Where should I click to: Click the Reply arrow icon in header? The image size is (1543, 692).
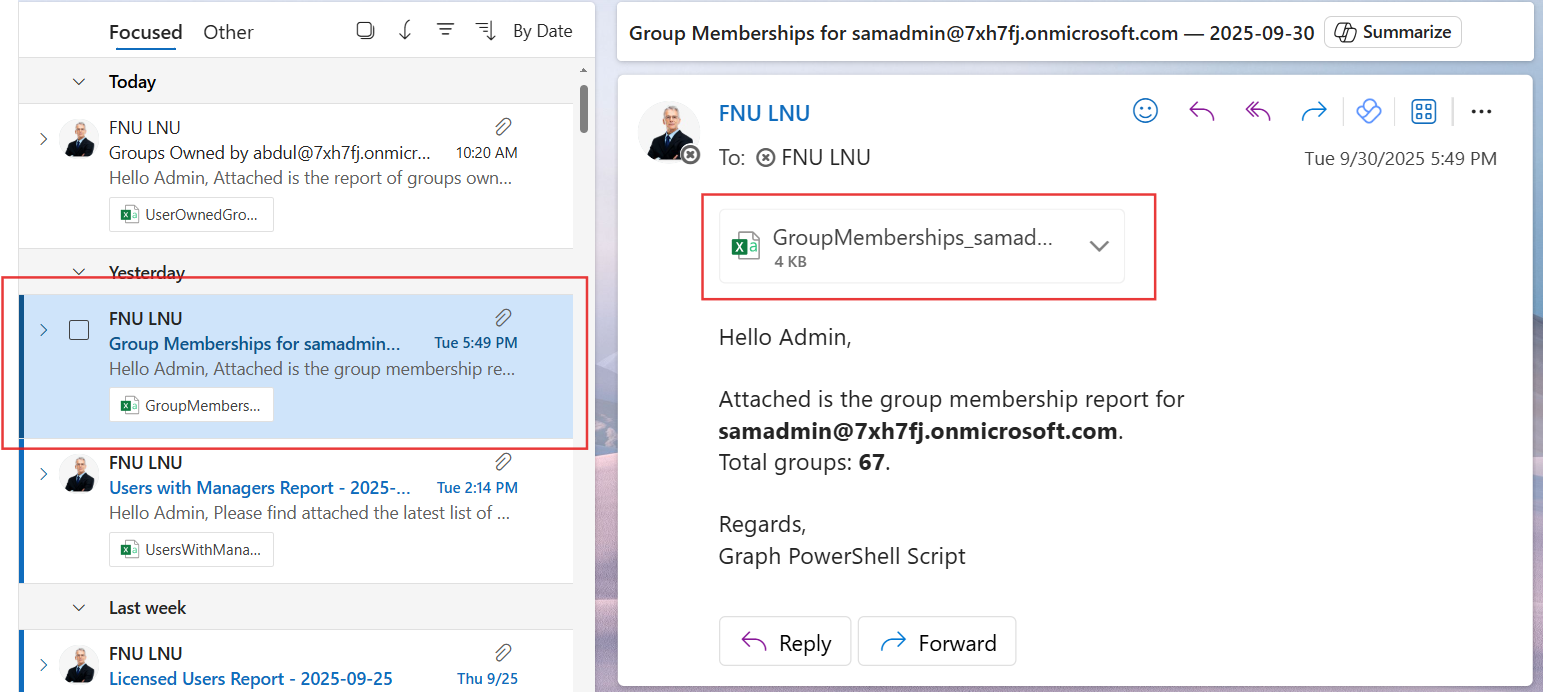(x=1201, y=111)
